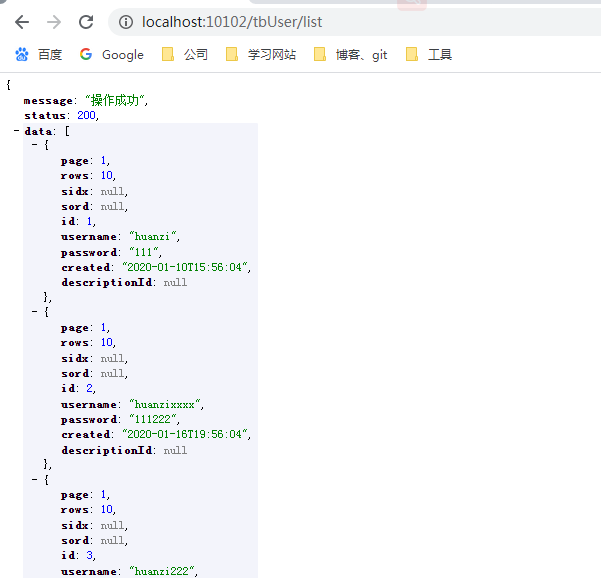Image resolution: width=601 pixels, height=578 pixels.
Task: Collapse the data array
Action: 17,131
